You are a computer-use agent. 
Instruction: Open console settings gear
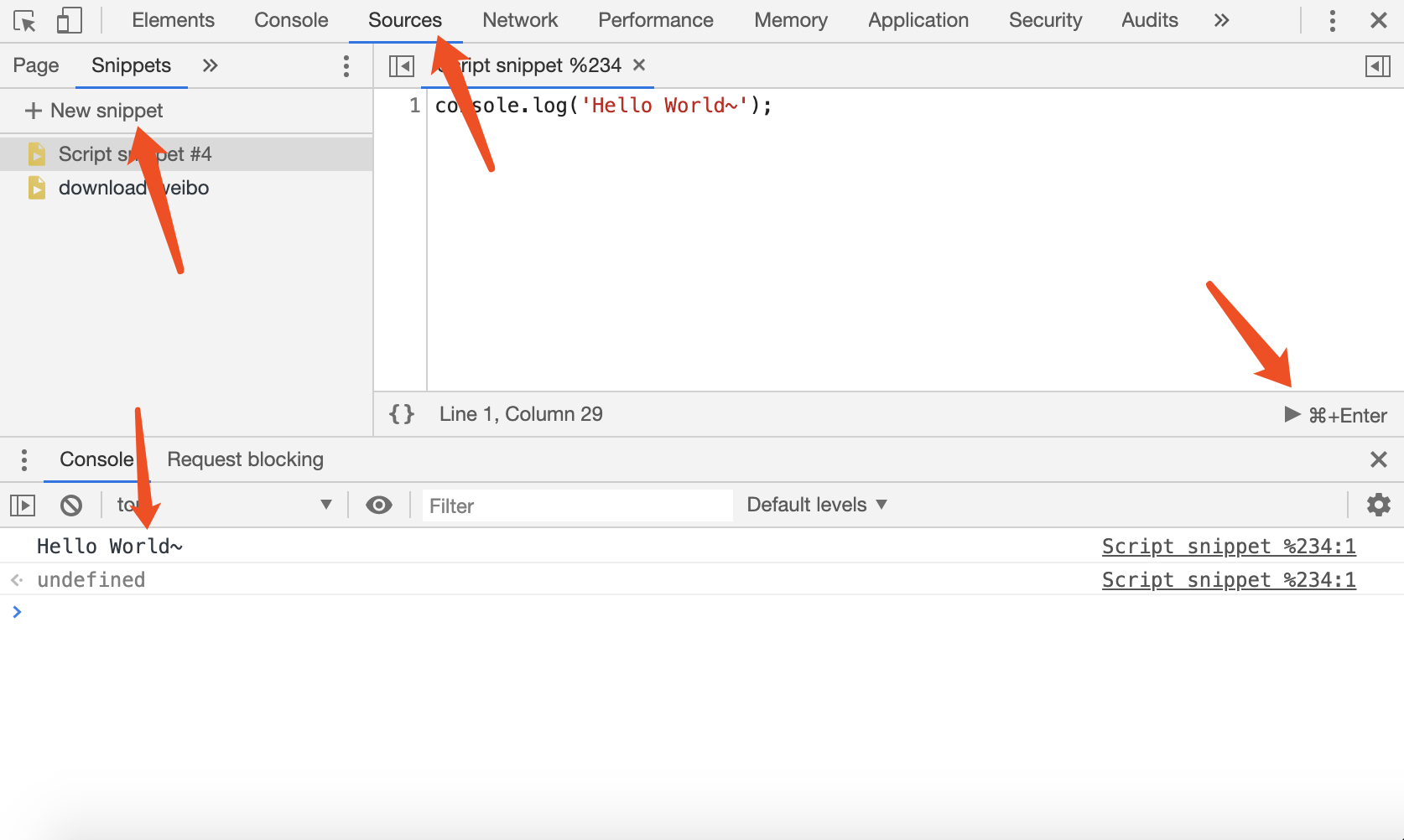pos(1378,505)
